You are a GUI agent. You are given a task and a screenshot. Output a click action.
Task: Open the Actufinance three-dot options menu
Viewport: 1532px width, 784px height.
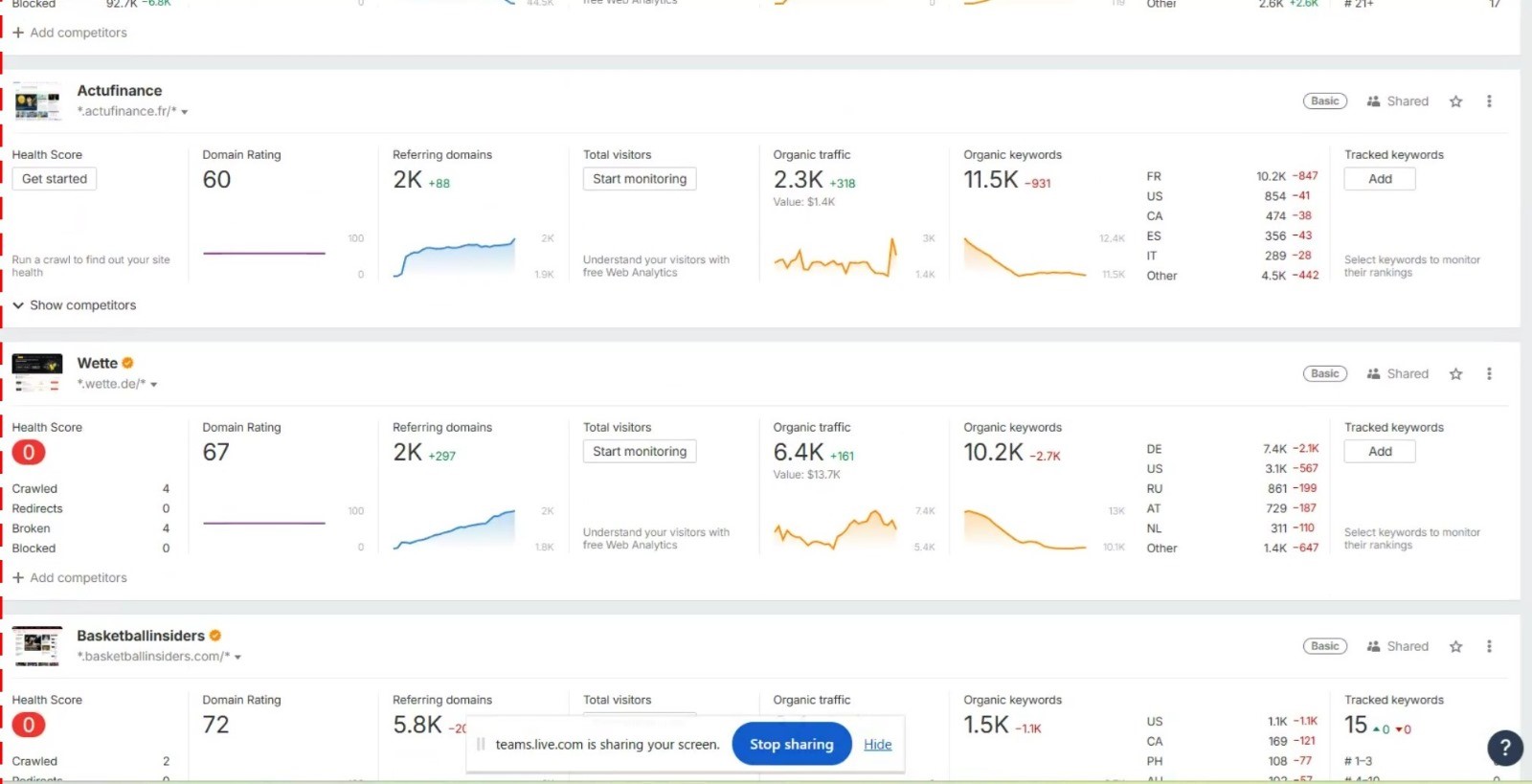(1489, 101)
